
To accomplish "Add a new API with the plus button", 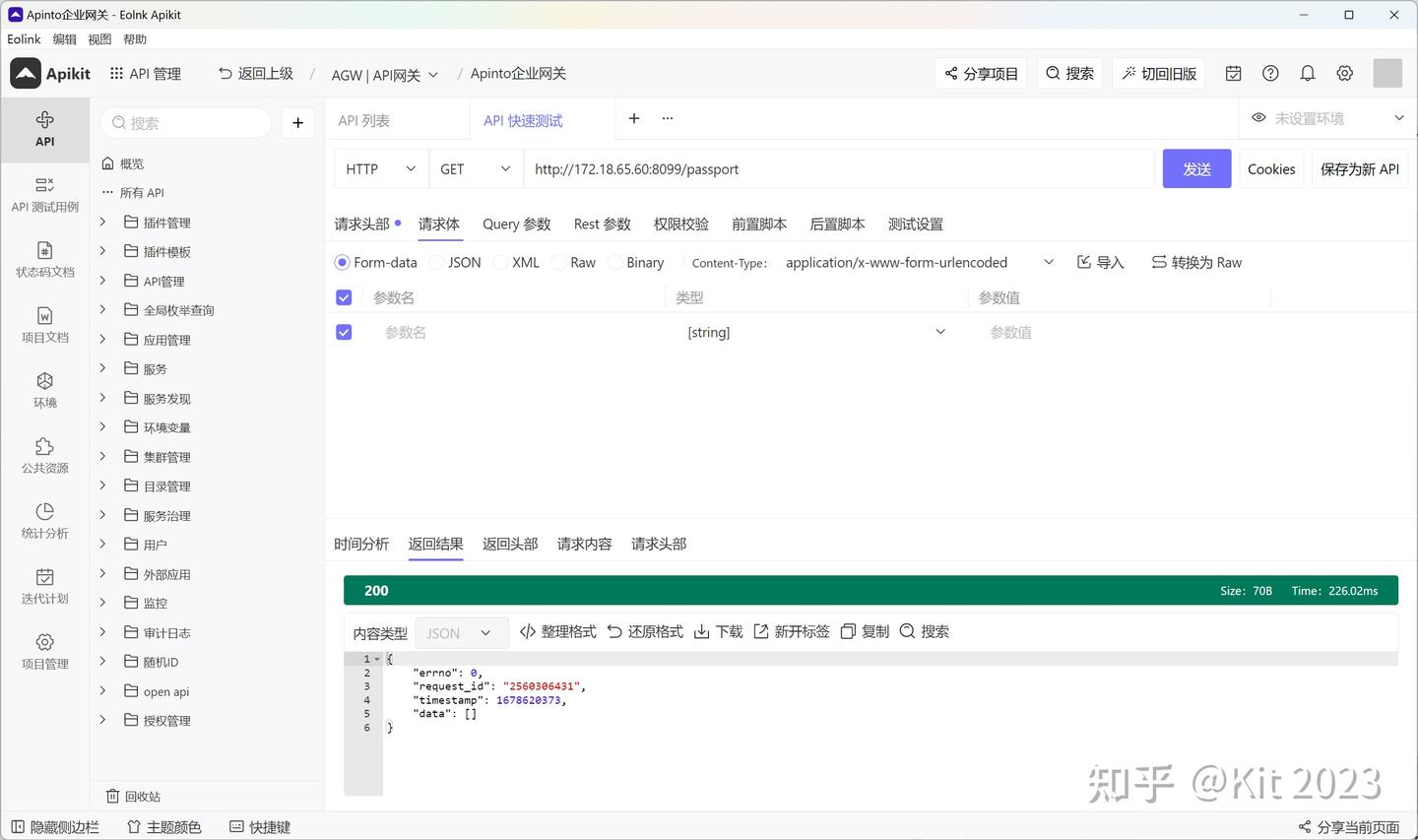I will [x=297, y=123].
